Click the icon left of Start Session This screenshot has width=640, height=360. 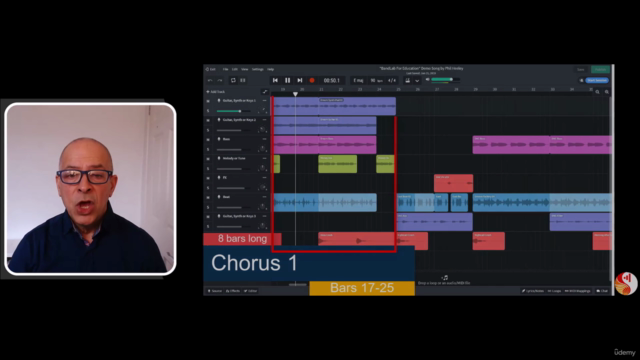[581, 80]
